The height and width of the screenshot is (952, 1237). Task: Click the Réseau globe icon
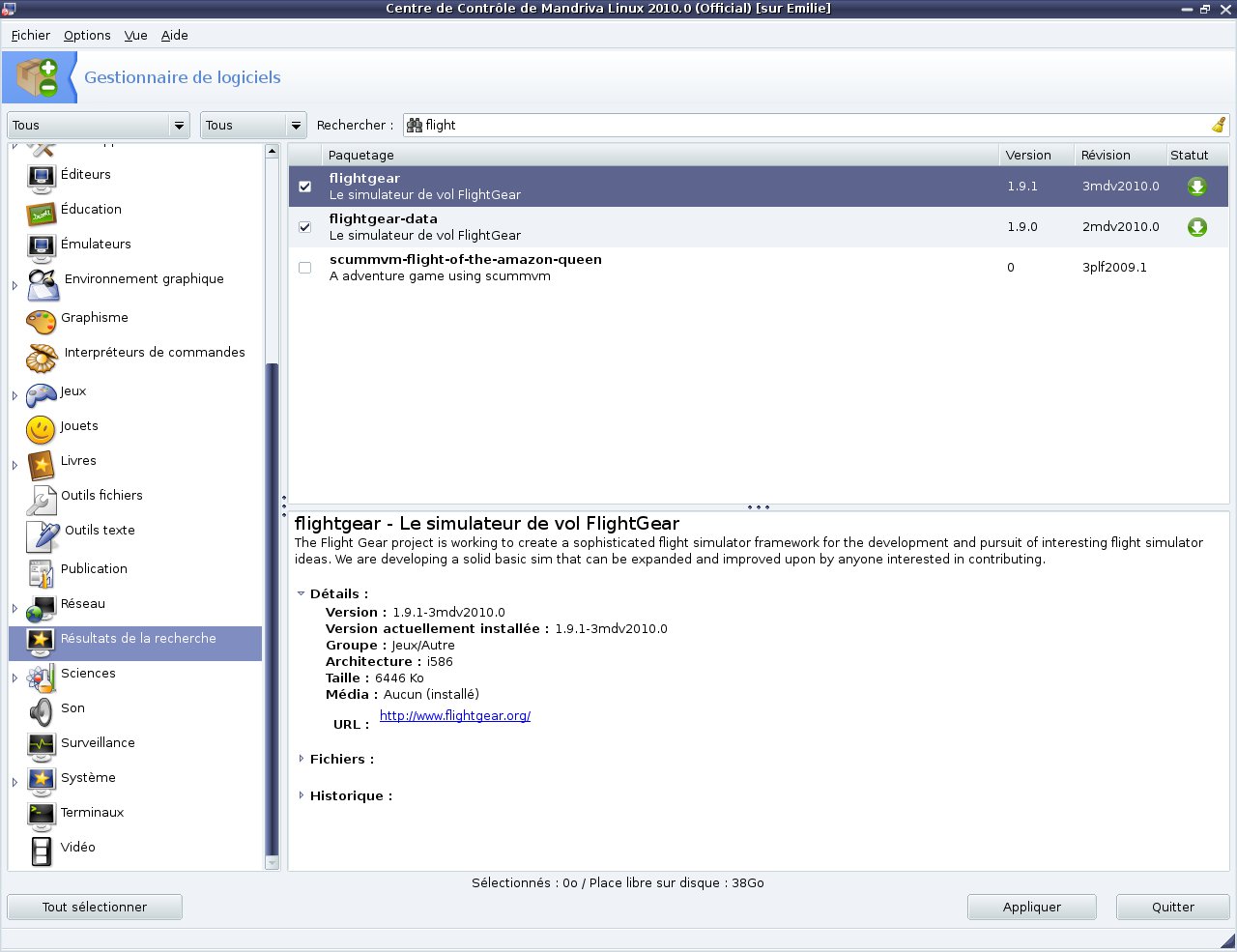click(x=41, y=608)
